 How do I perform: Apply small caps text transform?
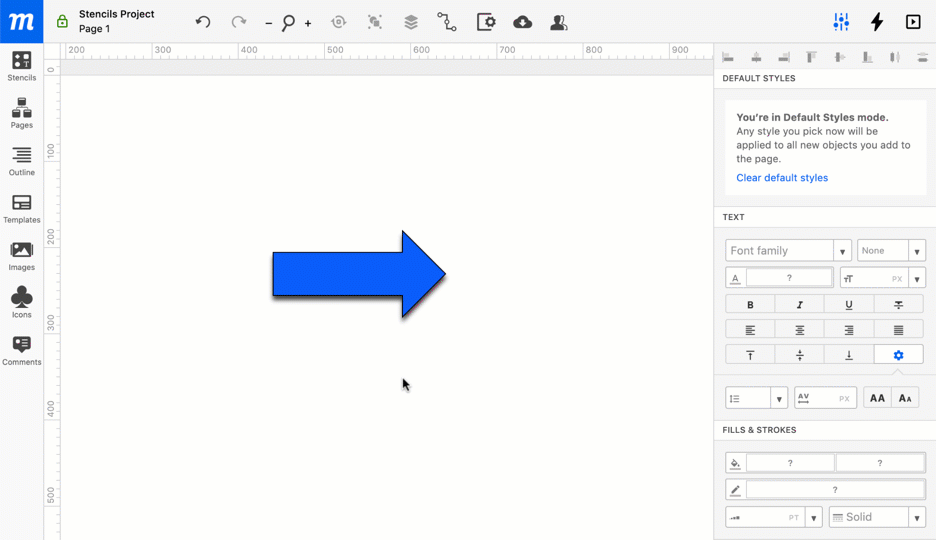pos(905,398)
